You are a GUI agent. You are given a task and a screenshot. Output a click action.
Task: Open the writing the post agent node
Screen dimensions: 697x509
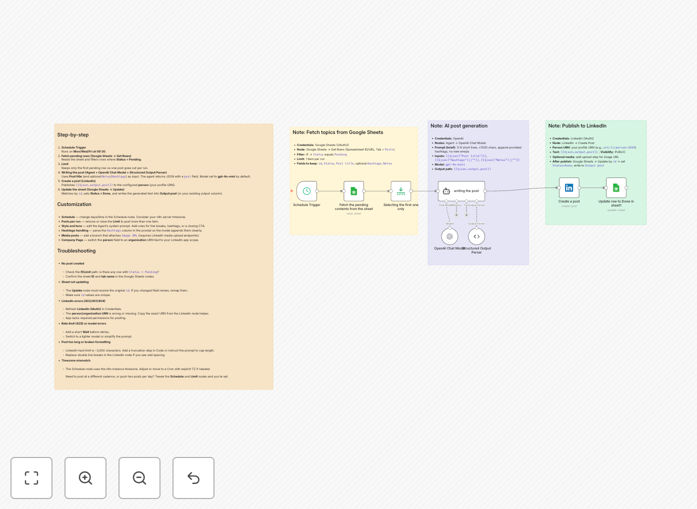pos(461,191)
